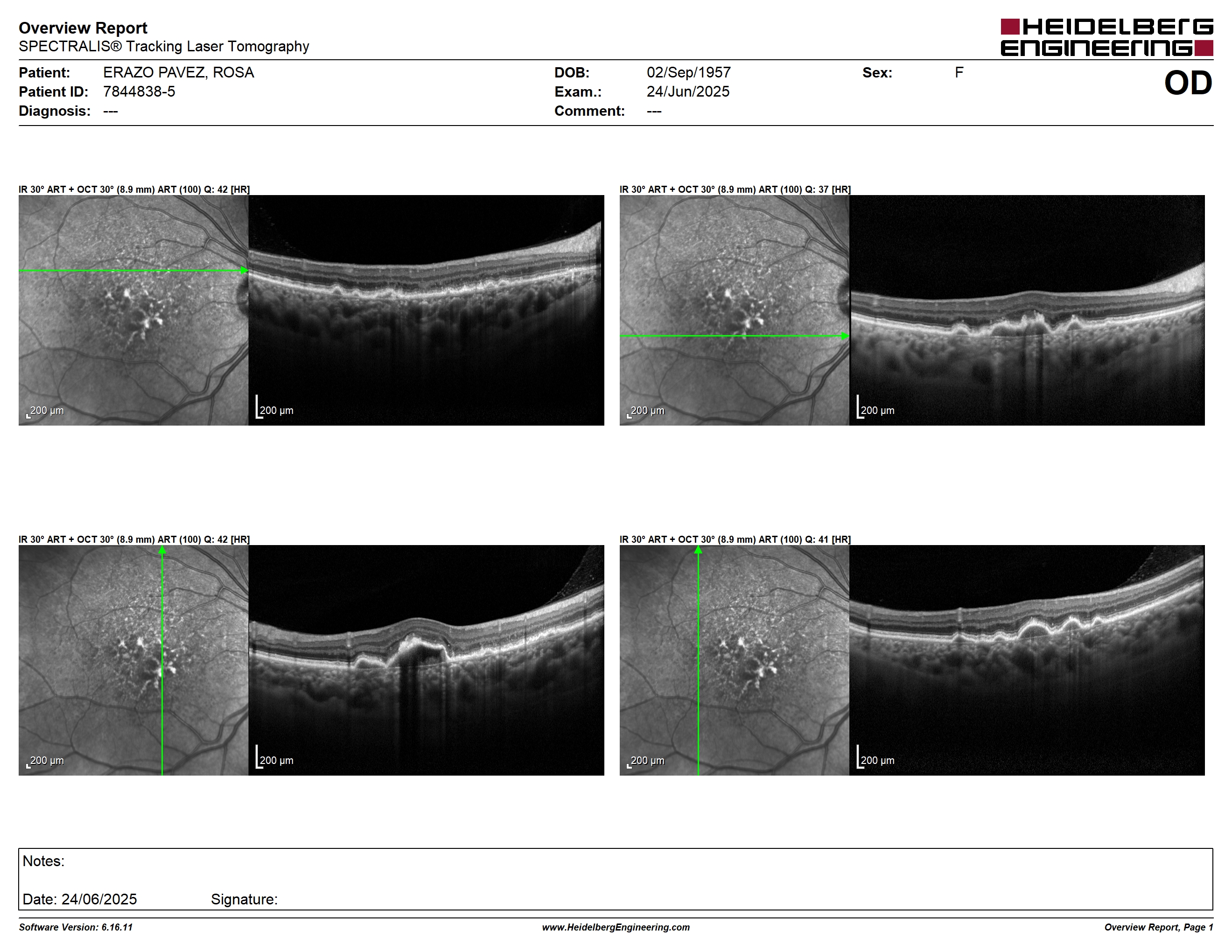Viewport: 1232px width, 952px height.
Task: Select bottom-right scan caption Q: 41
Action: pos(735,539)
